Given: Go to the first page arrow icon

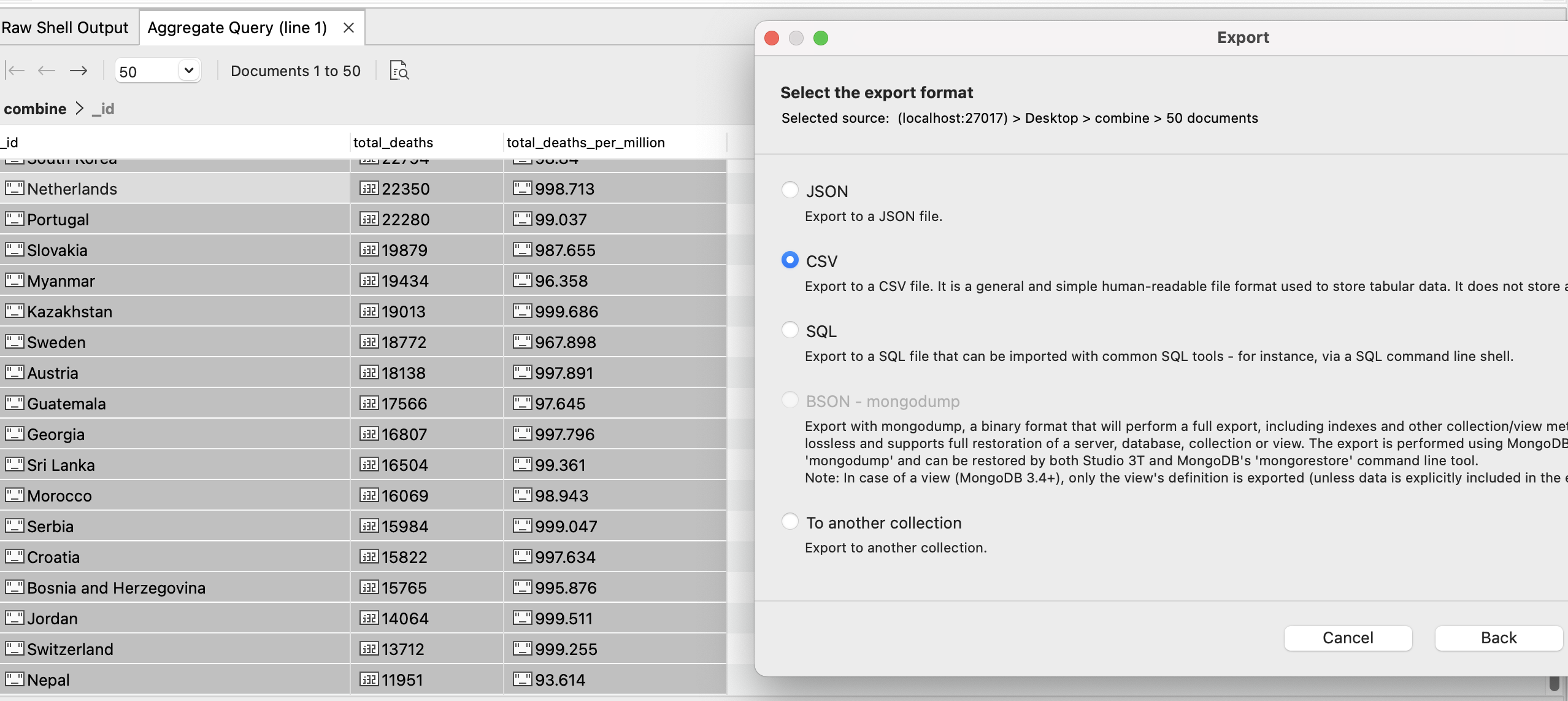Looking at the screenshot, I should coord(15,71).
